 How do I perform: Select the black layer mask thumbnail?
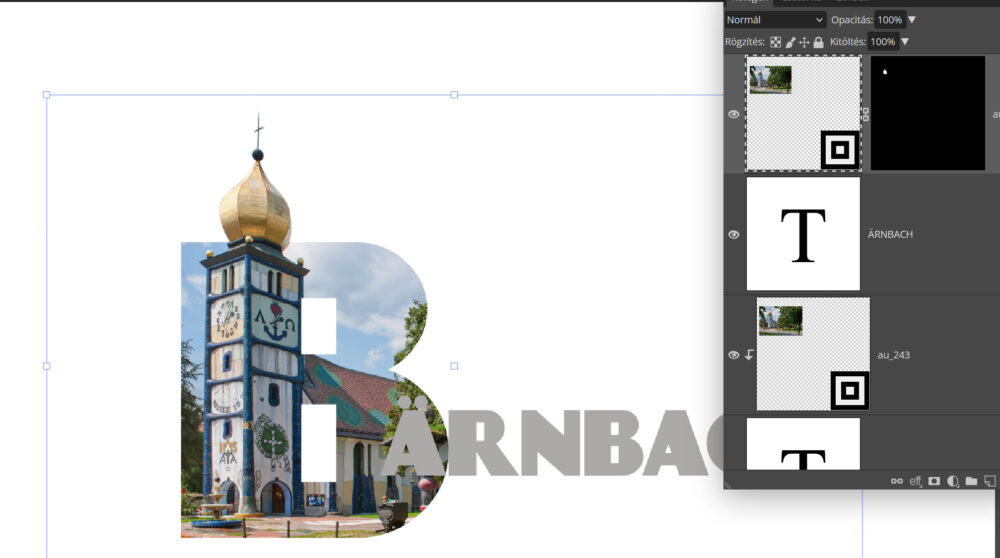[927, 113]
